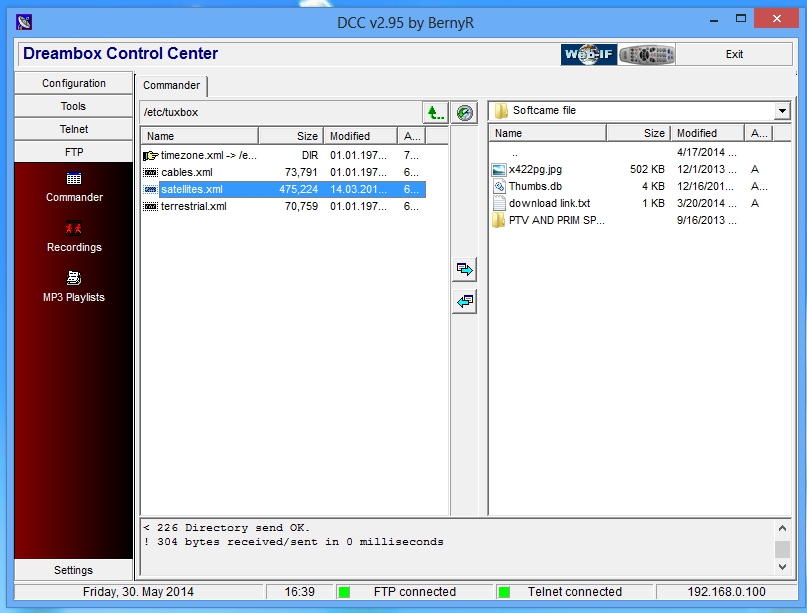Click the 3/20/2014 modified date

706,203
